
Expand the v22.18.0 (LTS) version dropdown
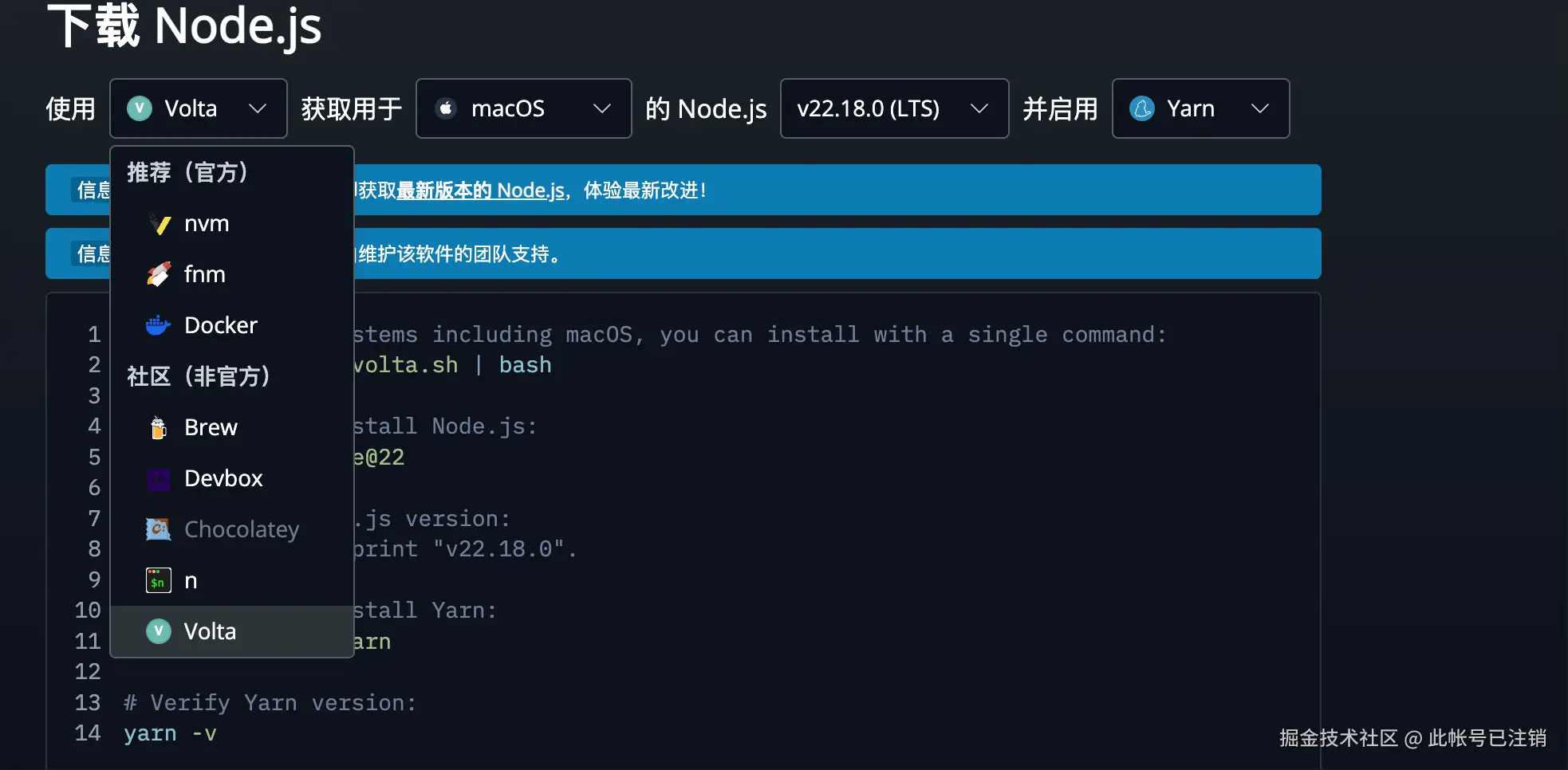tap(893, 108)
